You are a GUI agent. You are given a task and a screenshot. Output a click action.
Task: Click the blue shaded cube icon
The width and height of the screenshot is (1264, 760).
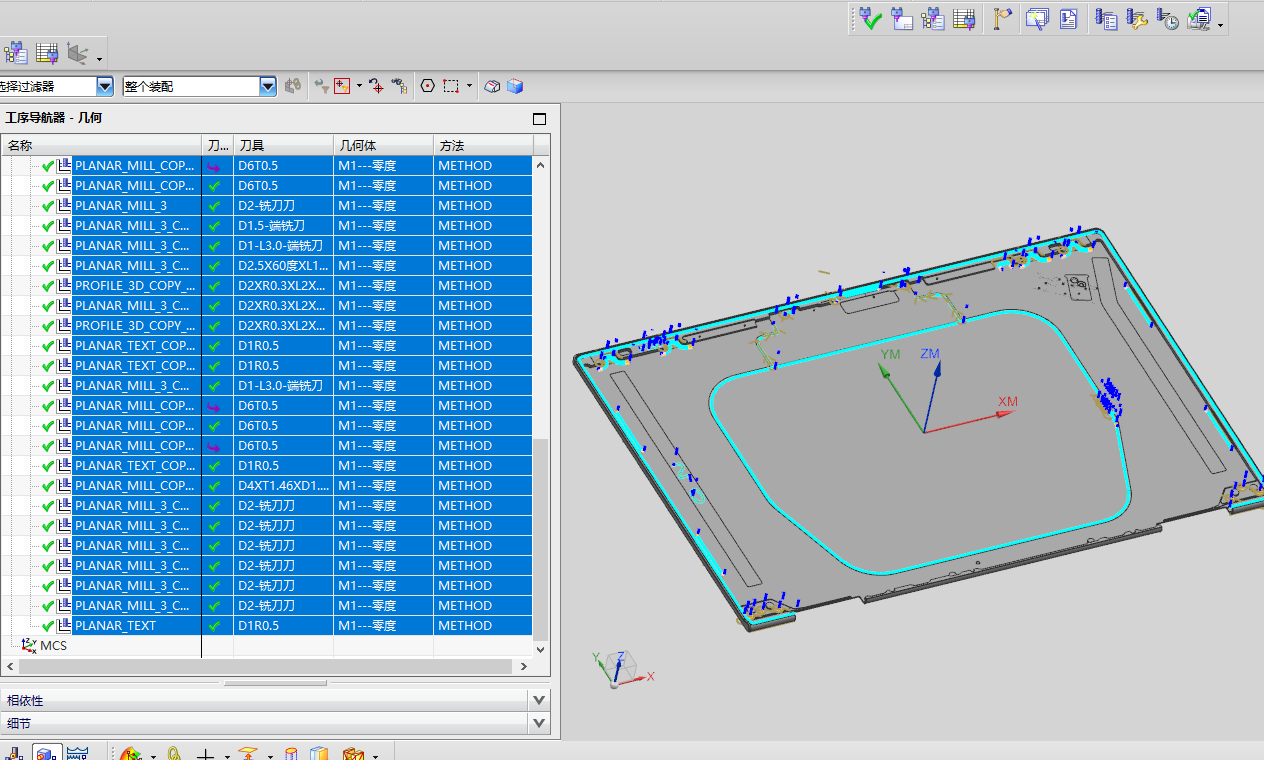[515, 87]
